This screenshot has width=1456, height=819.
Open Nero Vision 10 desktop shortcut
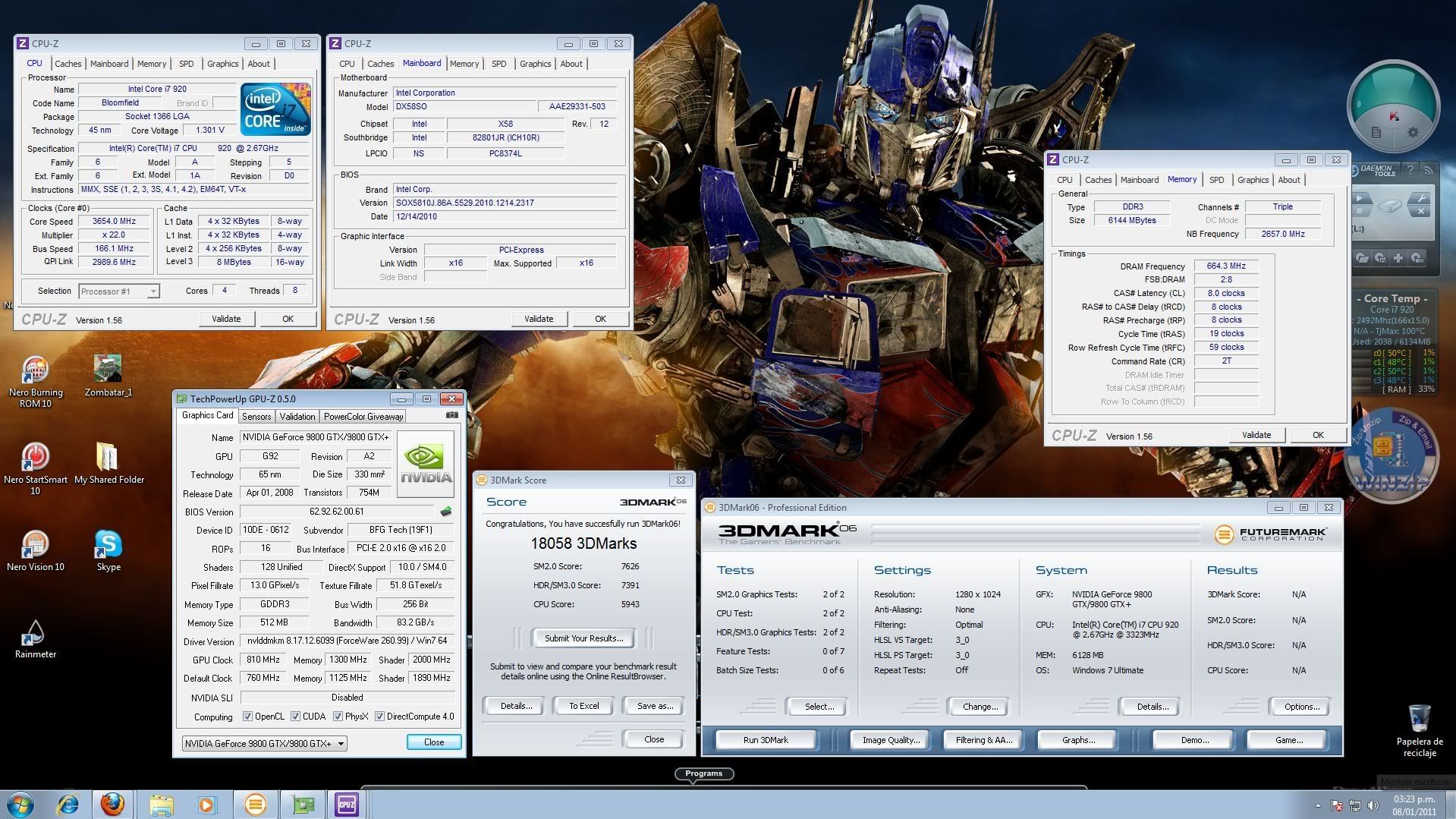point(35,551)
